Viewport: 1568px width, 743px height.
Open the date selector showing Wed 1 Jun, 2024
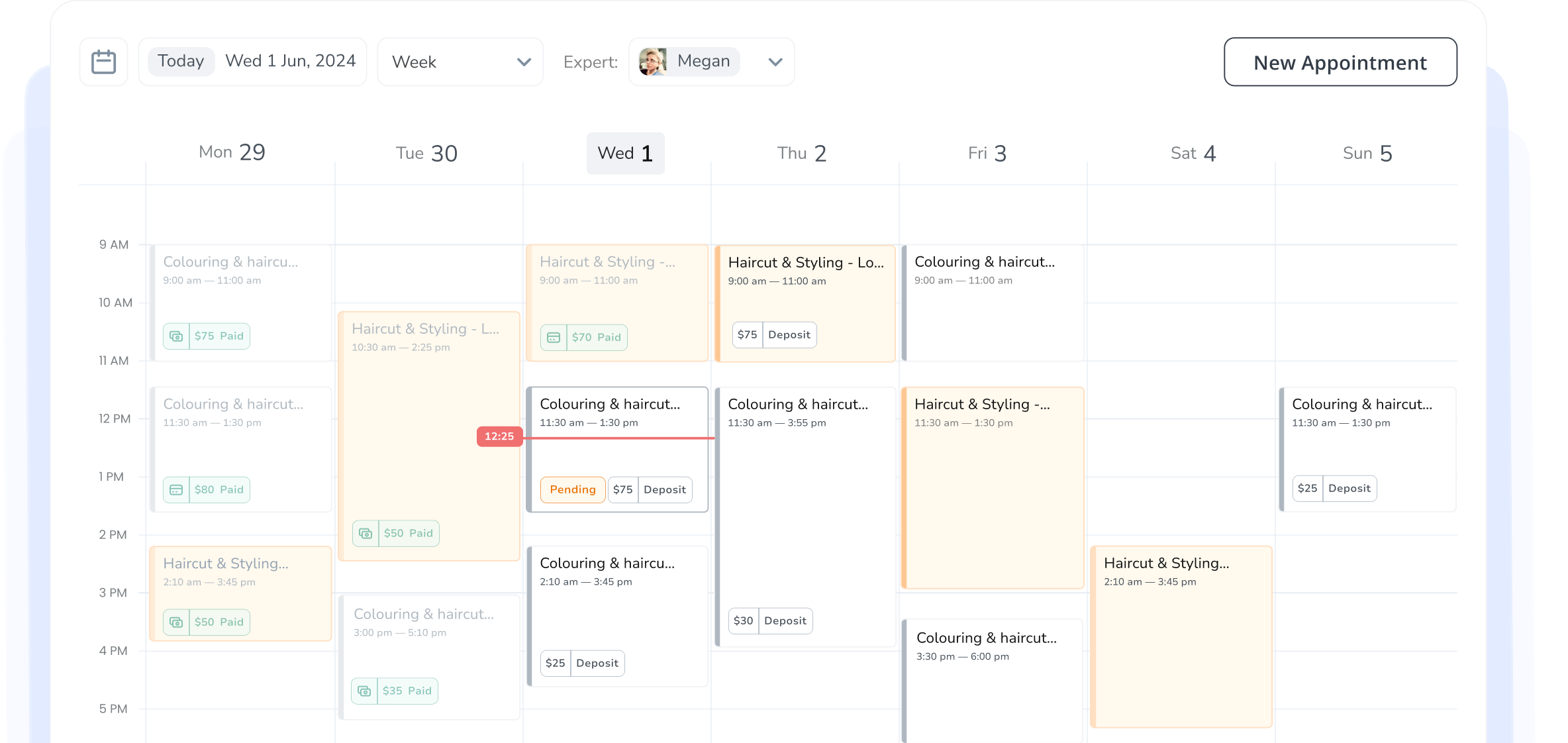click(290, 60)
